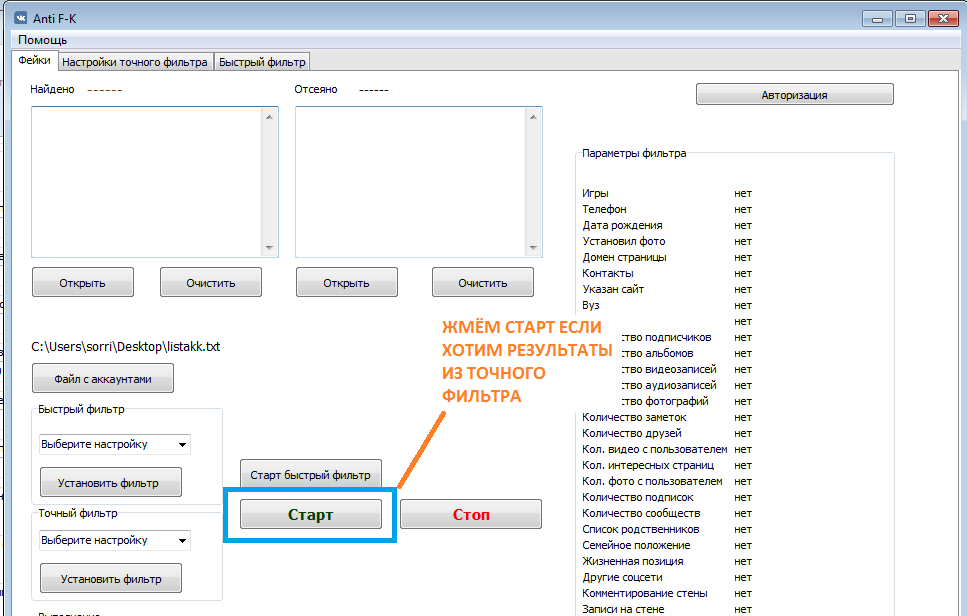Click the Файл с аккаунтами button
This screenshot has height=616, width=967.
tap(103, 379)
